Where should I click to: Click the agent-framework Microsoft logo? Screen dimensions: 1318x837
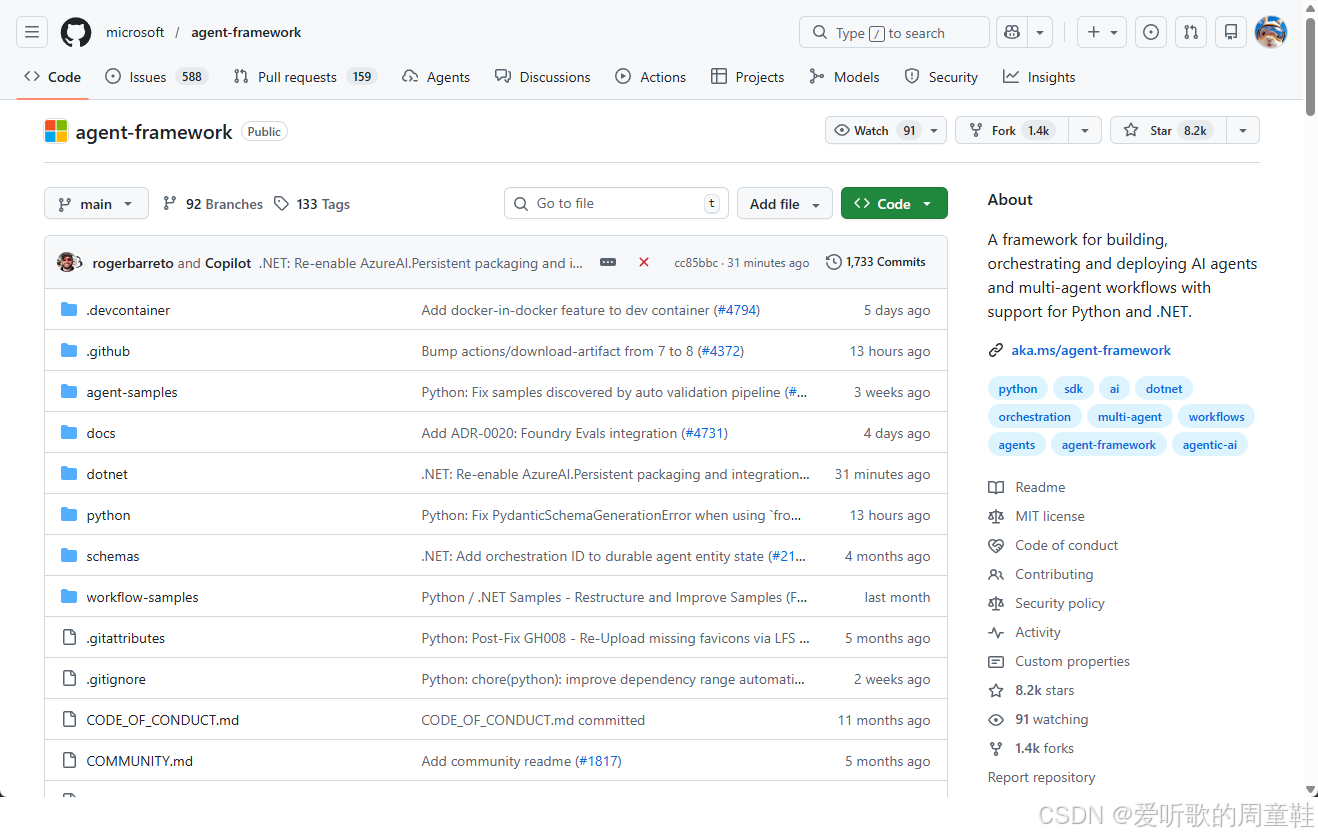(x=56, y=131)
